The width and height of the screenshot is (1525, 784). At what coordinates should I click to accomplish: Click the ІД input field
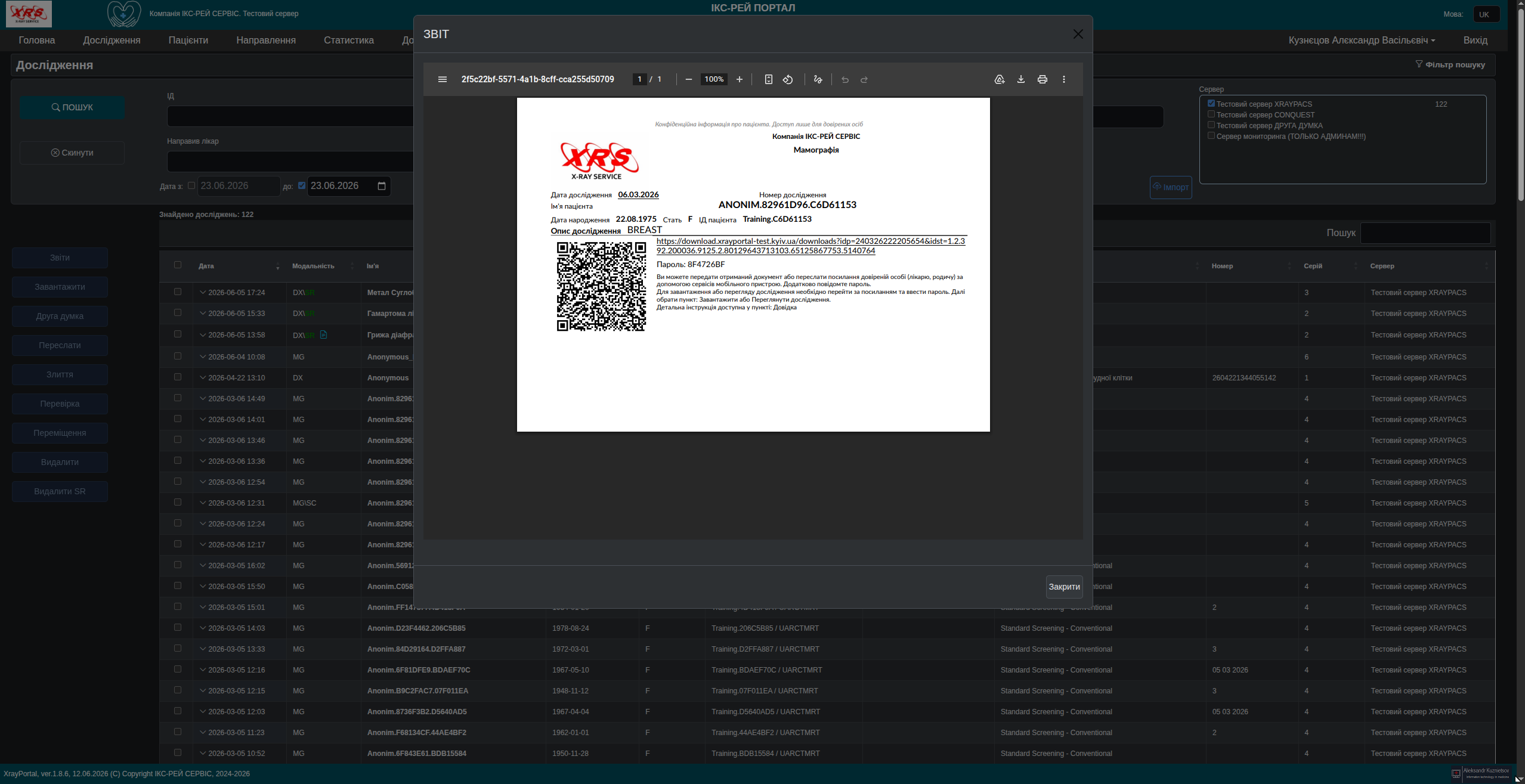[x=290, y=116]
